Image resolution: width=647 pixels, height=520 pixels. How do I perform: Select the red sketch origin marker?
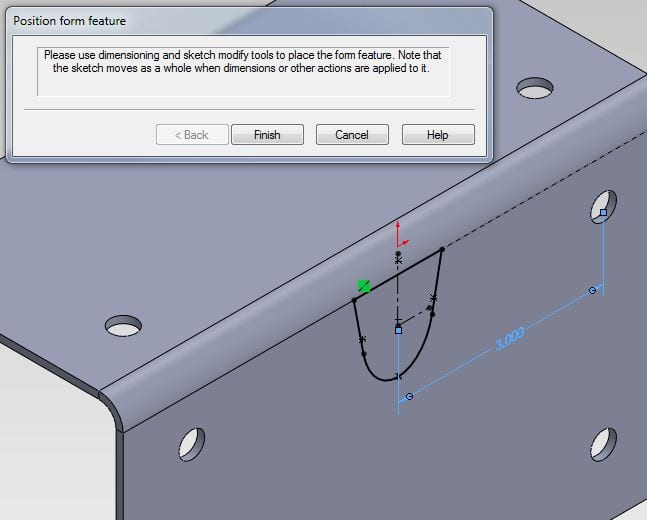tap(401, 235)
